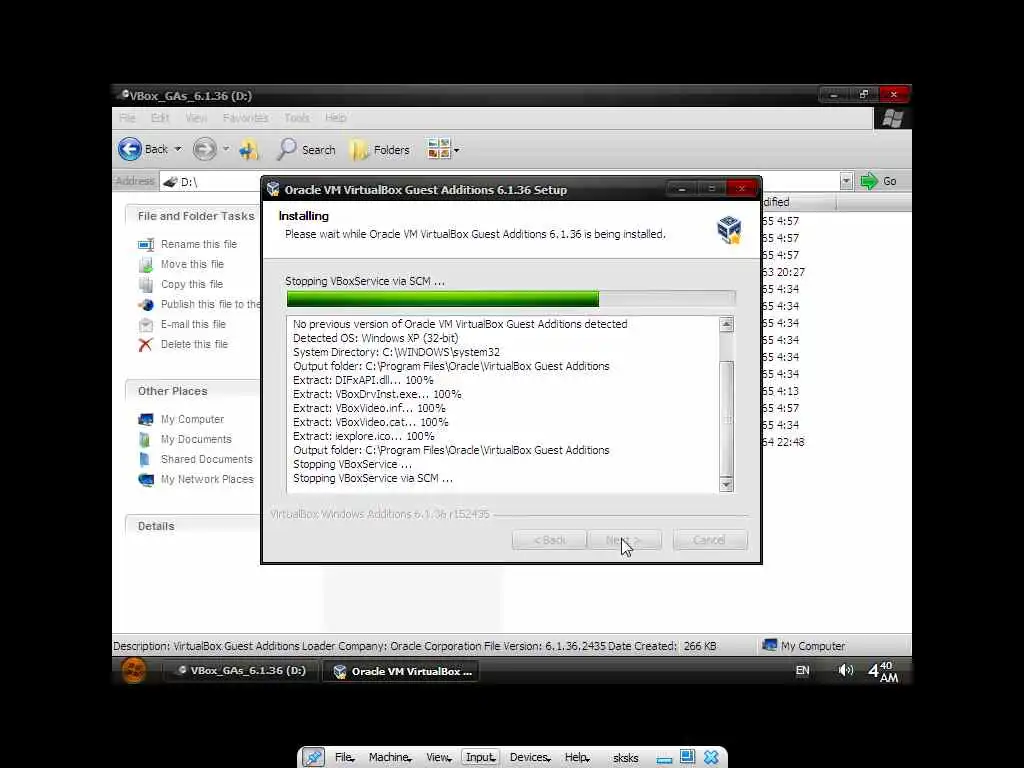1024x768 pixels.
Task: Minimize the VM using mini toolbar icon
Action: (664, 759)
